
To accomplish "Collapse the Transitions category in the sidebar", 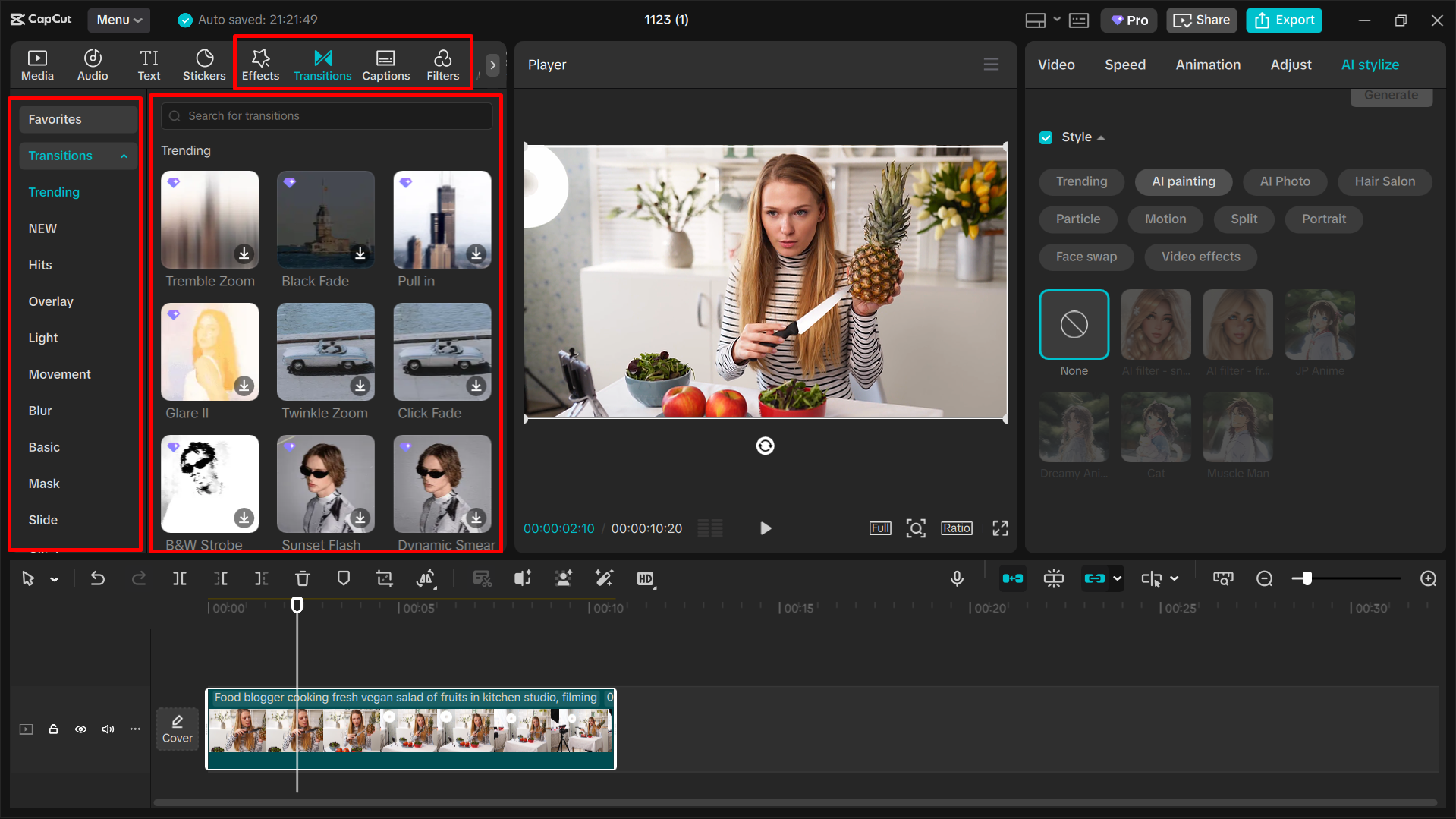I will pyautogui.click(x=124, y=156).
